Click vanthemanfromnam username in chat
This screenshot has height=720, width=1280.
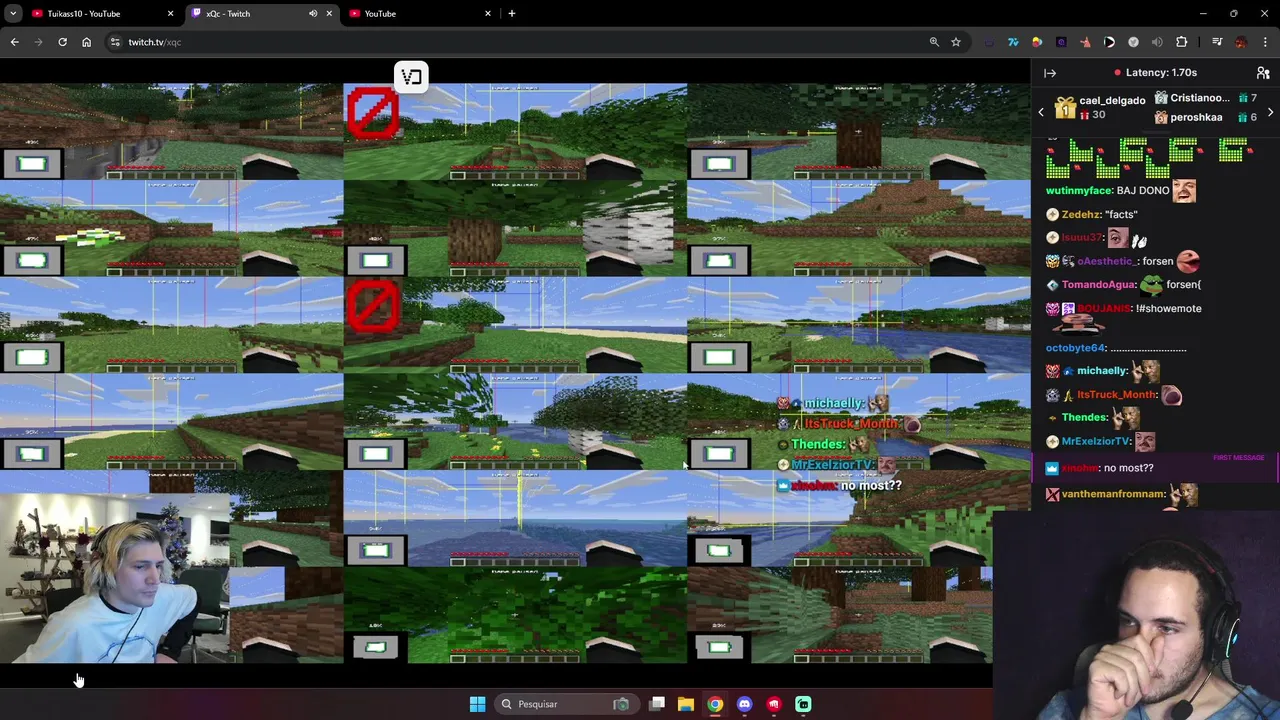1114,494
